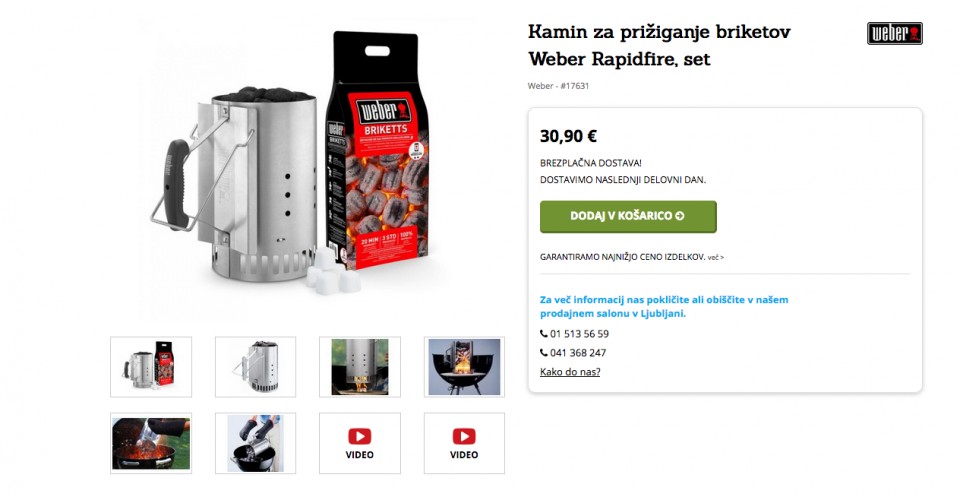Click the Weber brand logo
Viewport: 960px width, 500px height.
coord(894,34)
